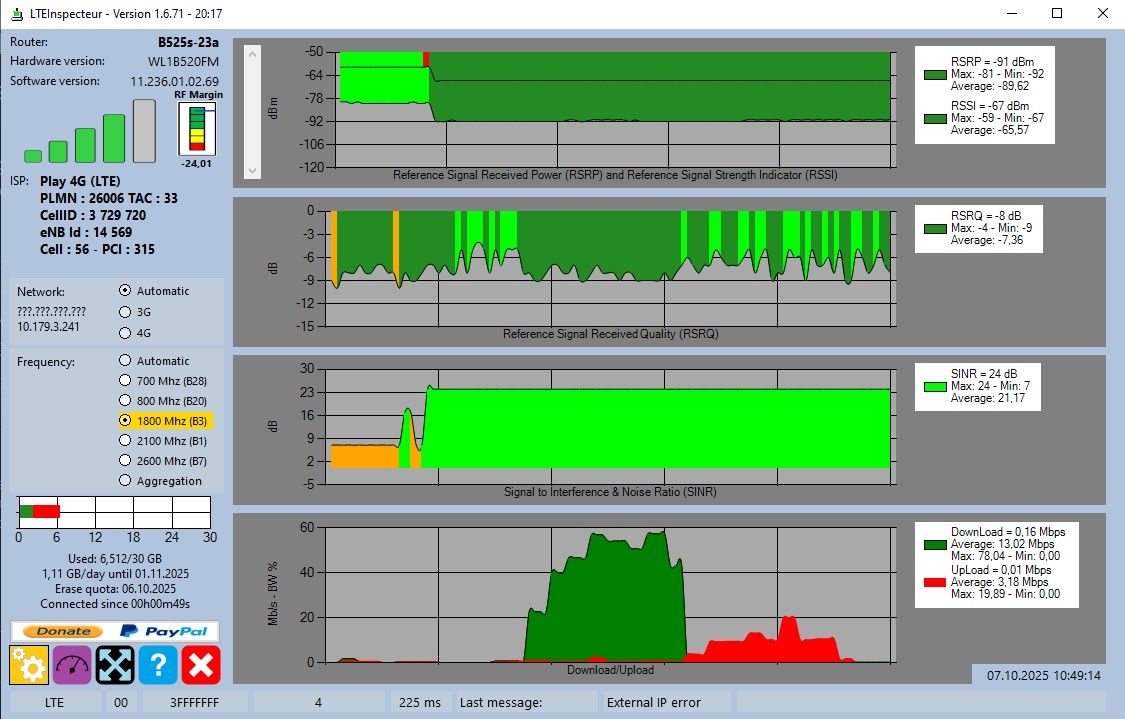Click the Donate button

(x=63, y=631)
